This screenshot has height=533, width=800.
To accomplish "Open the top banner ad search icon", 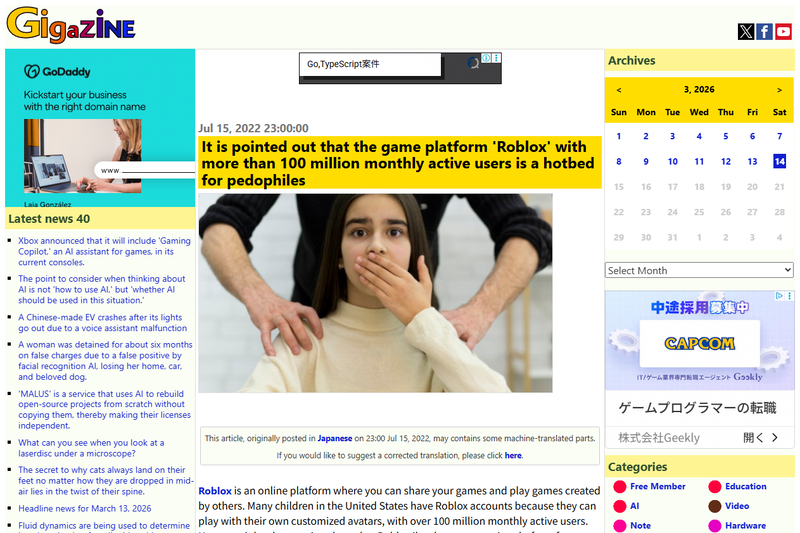I will (473, 63).
